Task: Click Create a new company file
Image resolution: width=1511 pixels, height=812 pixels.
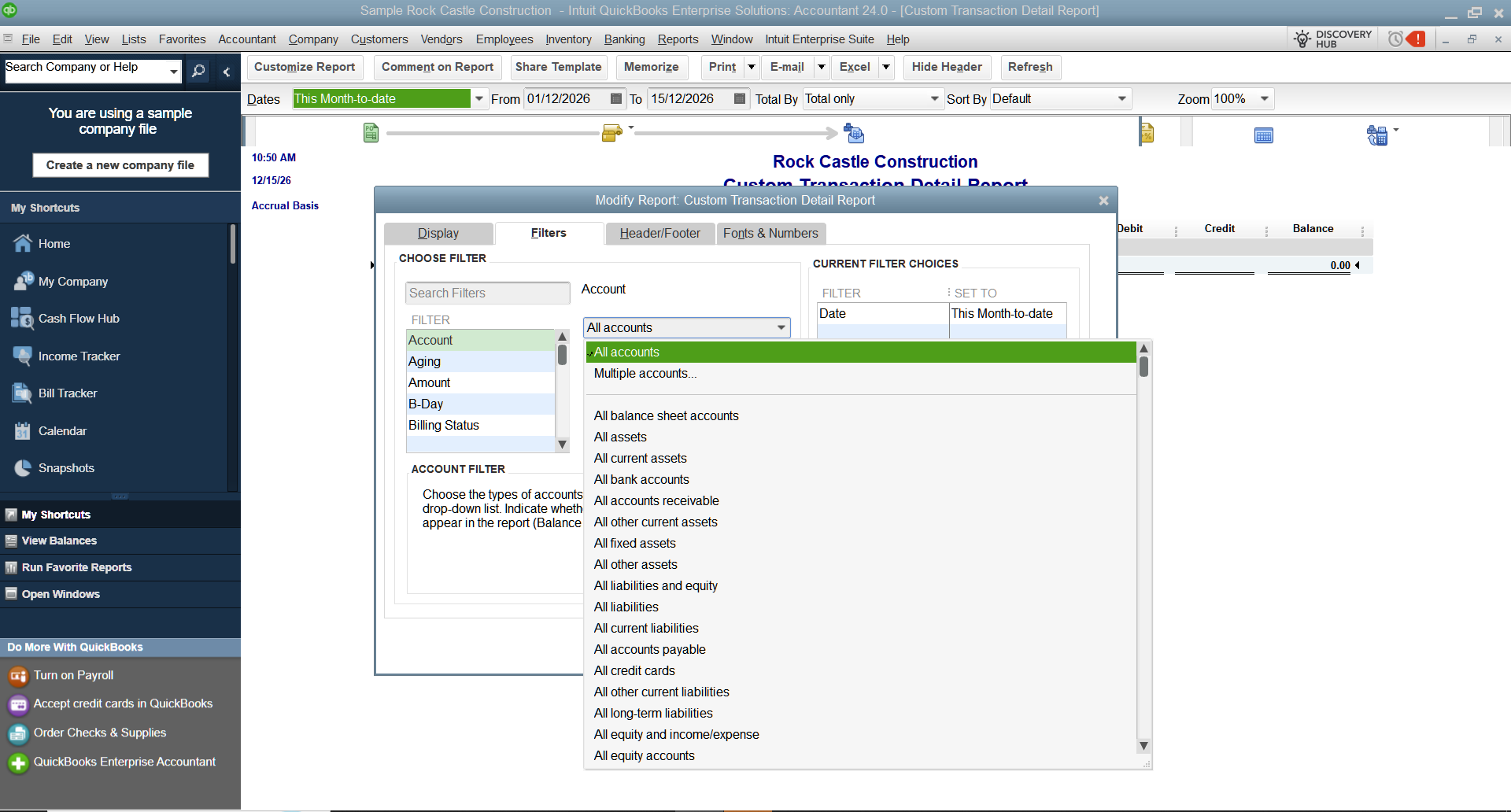Action: (120, 165)
